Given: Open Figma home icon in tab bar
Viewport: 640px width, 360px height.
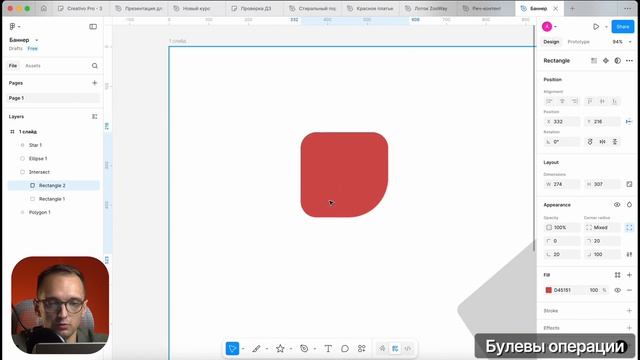Looking at the screenshot, I should (44, 8).
